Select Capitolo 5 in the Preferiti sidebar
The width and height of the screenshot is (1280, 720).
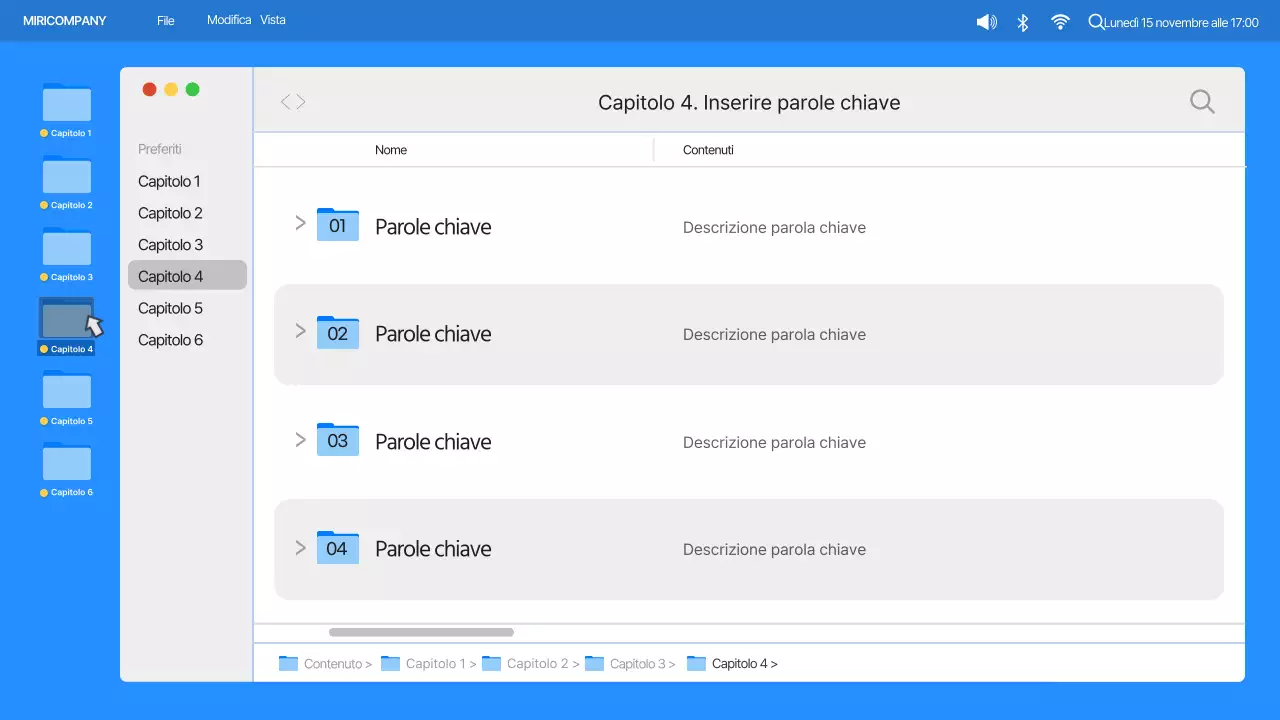[170, 308]
